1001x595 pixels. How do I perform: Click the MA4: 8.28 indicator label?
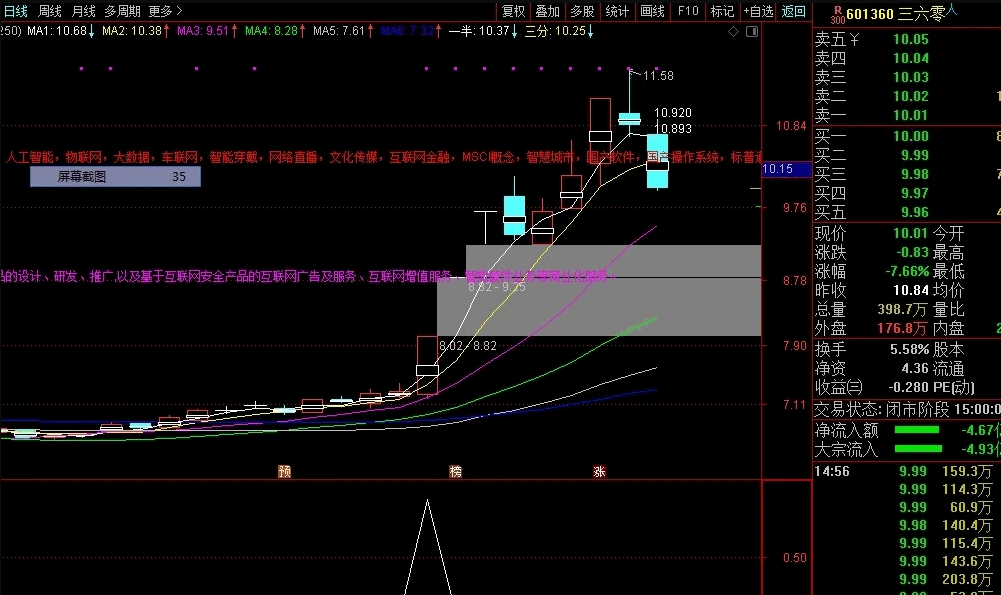(x=275, y=31)
